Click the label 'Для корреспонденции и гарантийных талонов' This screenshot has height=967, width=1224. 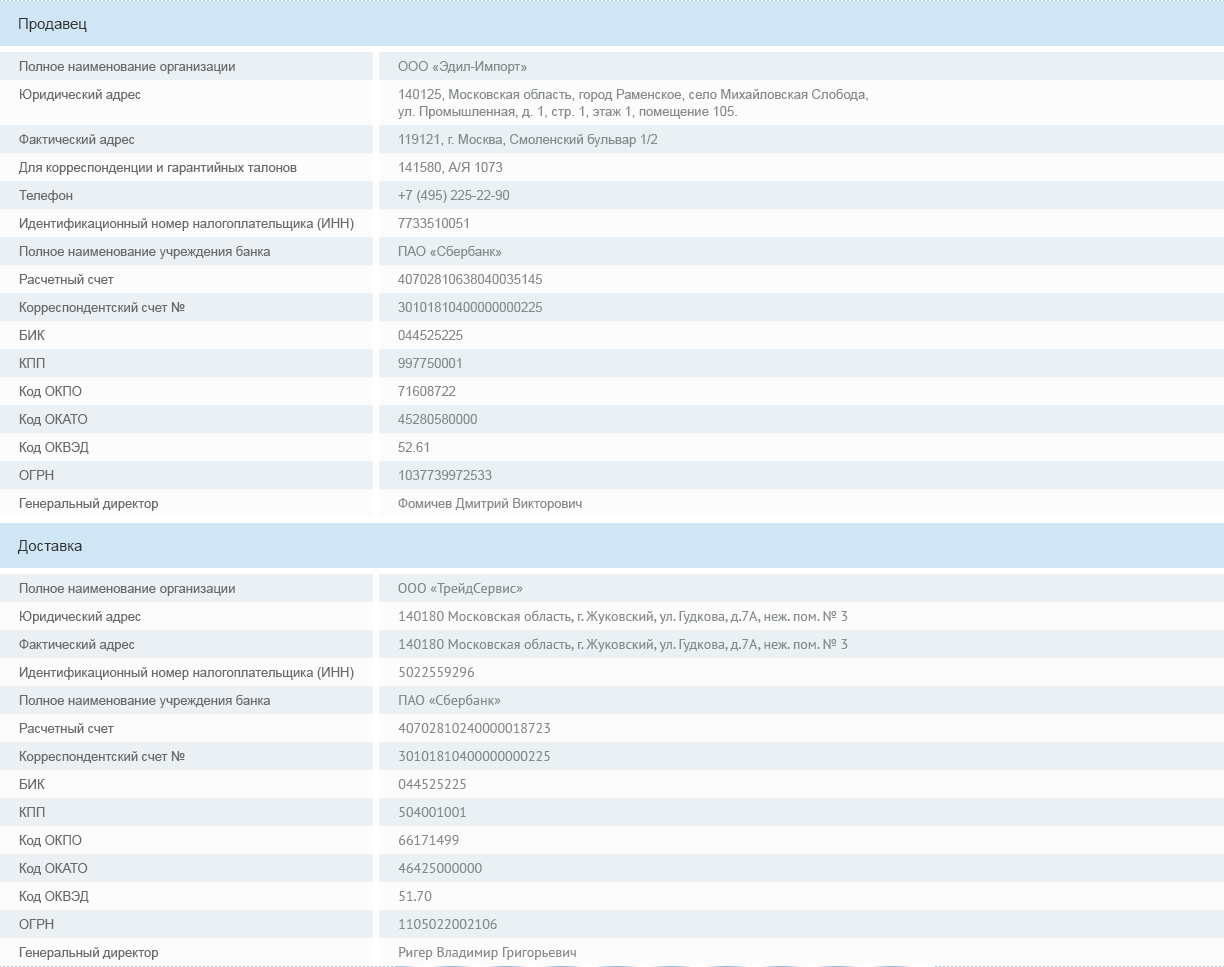click(x=158, y=167)
